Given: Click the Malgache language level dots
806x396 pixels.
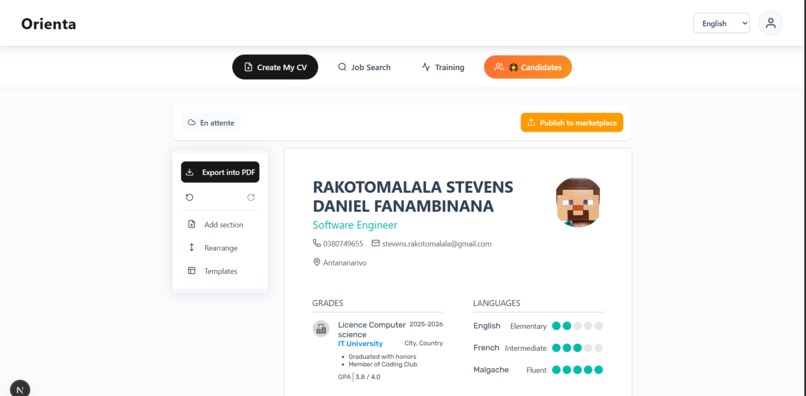Looking at the screenshot, I should [x=577, y=370].
